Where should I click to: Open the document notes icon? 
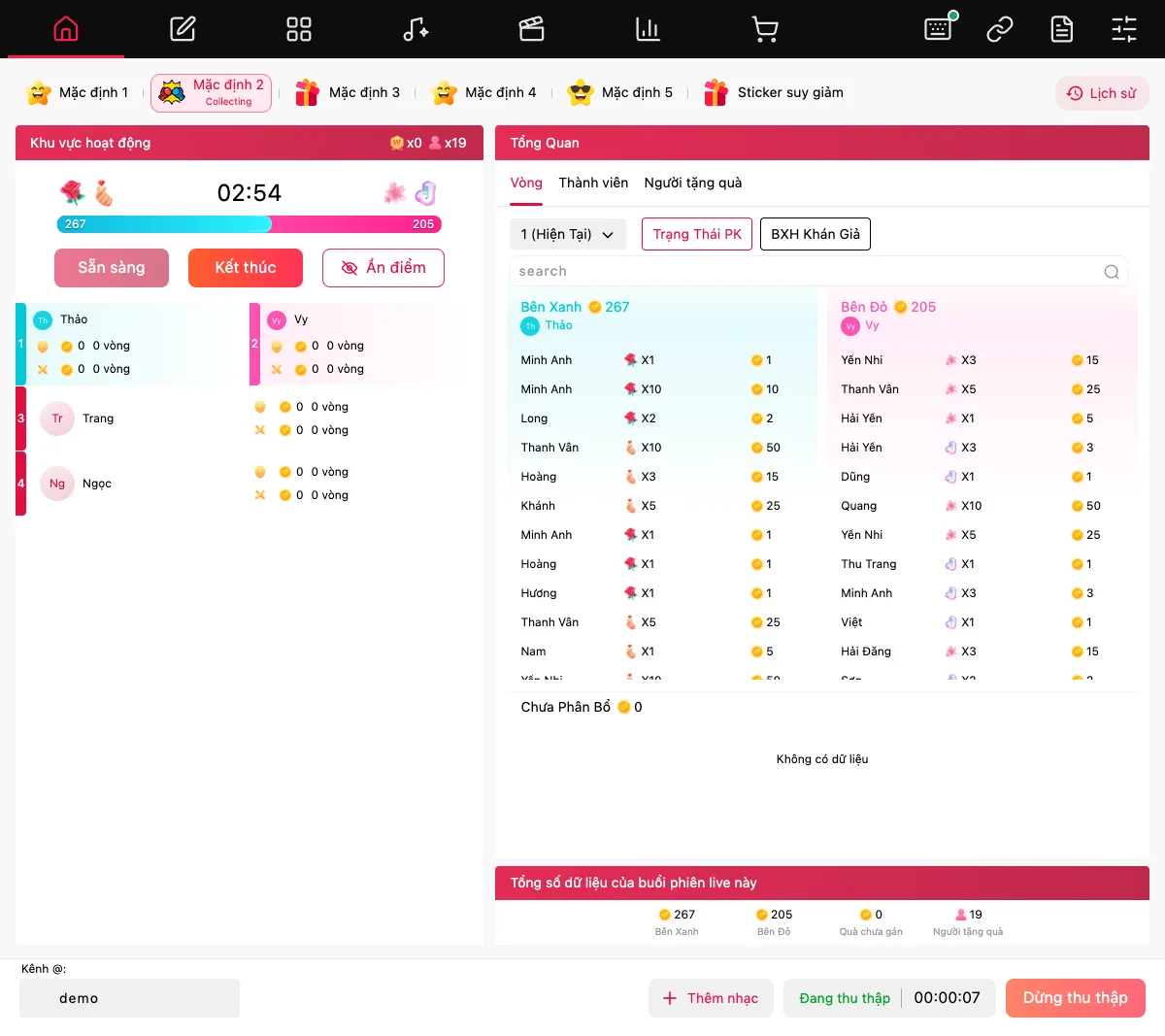[x=1062, y=29]
